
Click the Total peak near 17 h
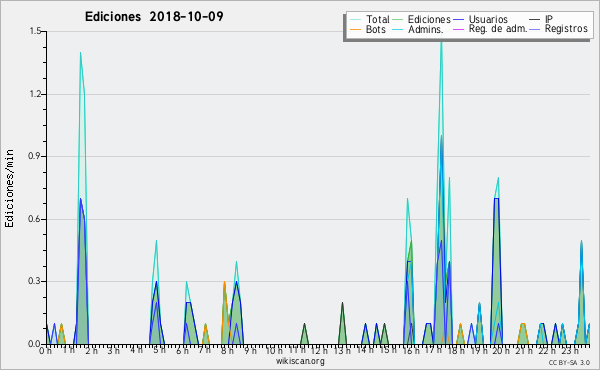tap(441, 42)
